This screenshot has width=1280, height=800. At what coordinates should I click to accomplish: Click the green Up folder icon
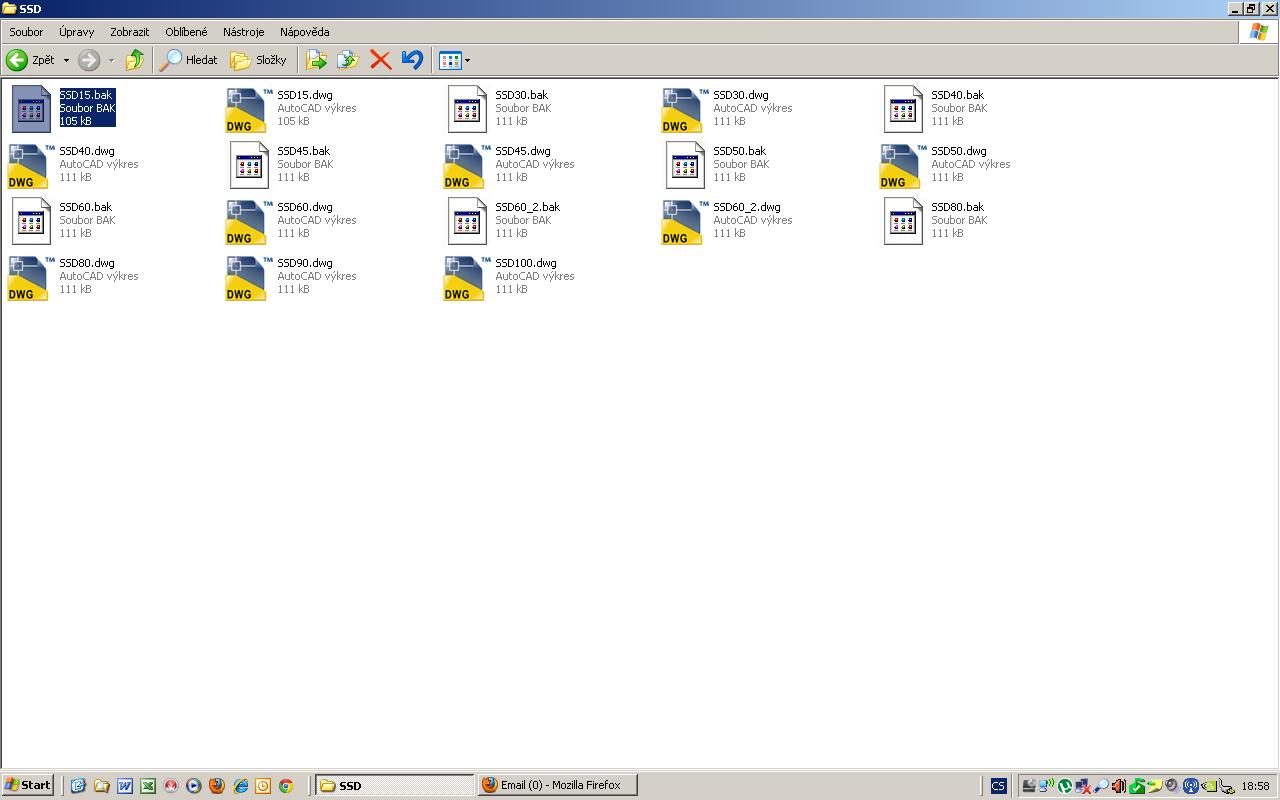(135, 60)
